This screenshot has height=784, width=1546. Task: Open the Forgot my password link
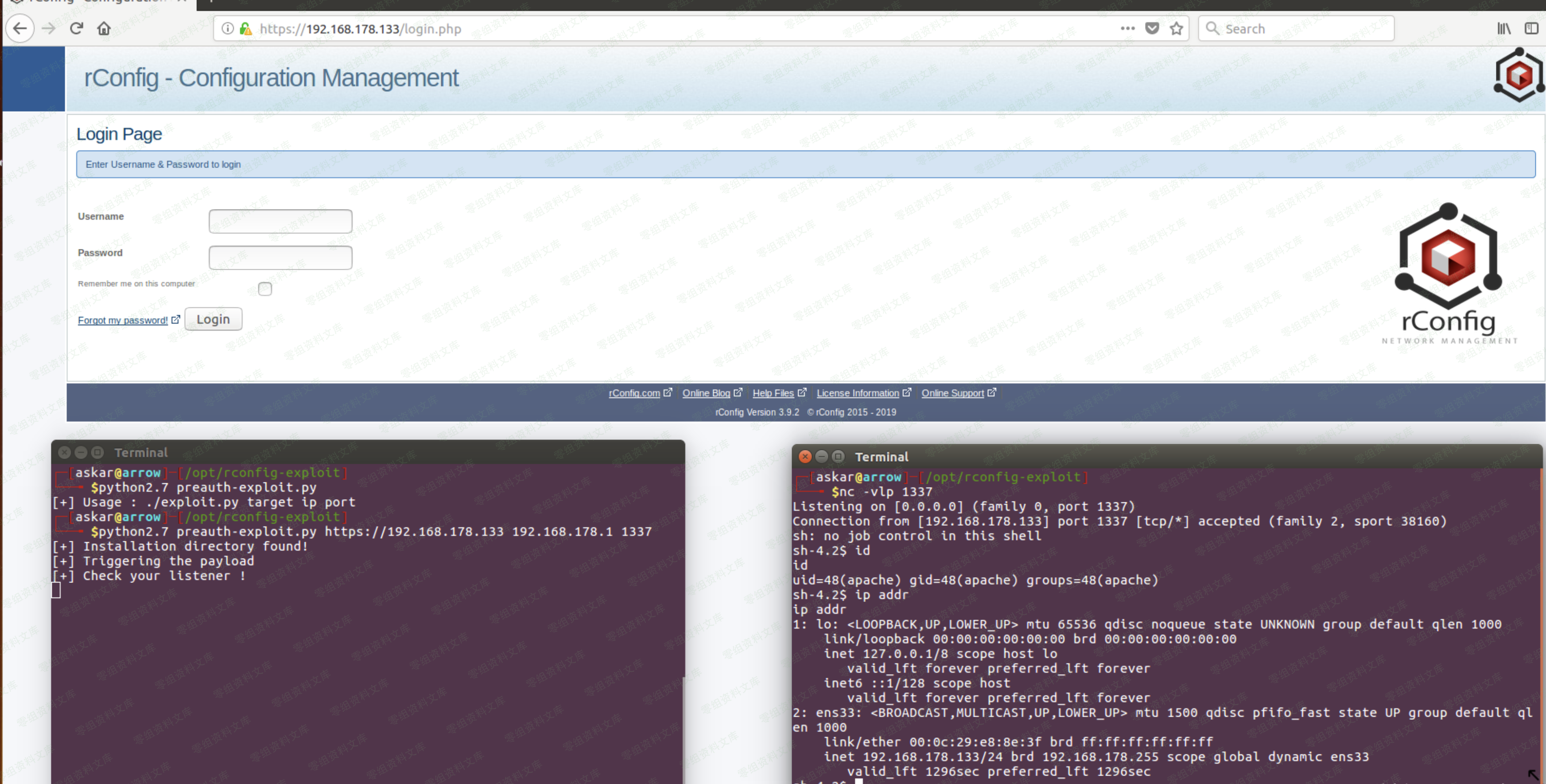122,320
